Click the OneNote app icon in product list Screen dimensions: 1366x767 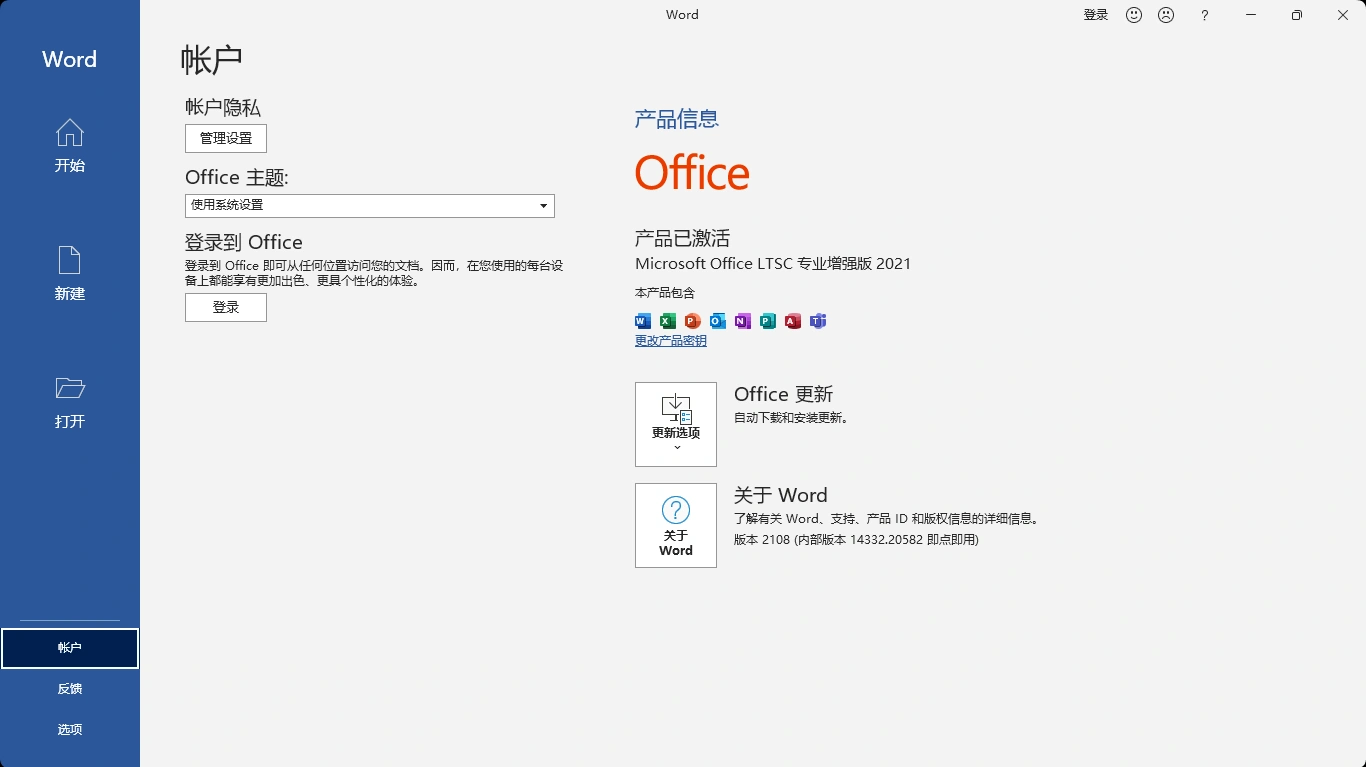pos(743,321)
